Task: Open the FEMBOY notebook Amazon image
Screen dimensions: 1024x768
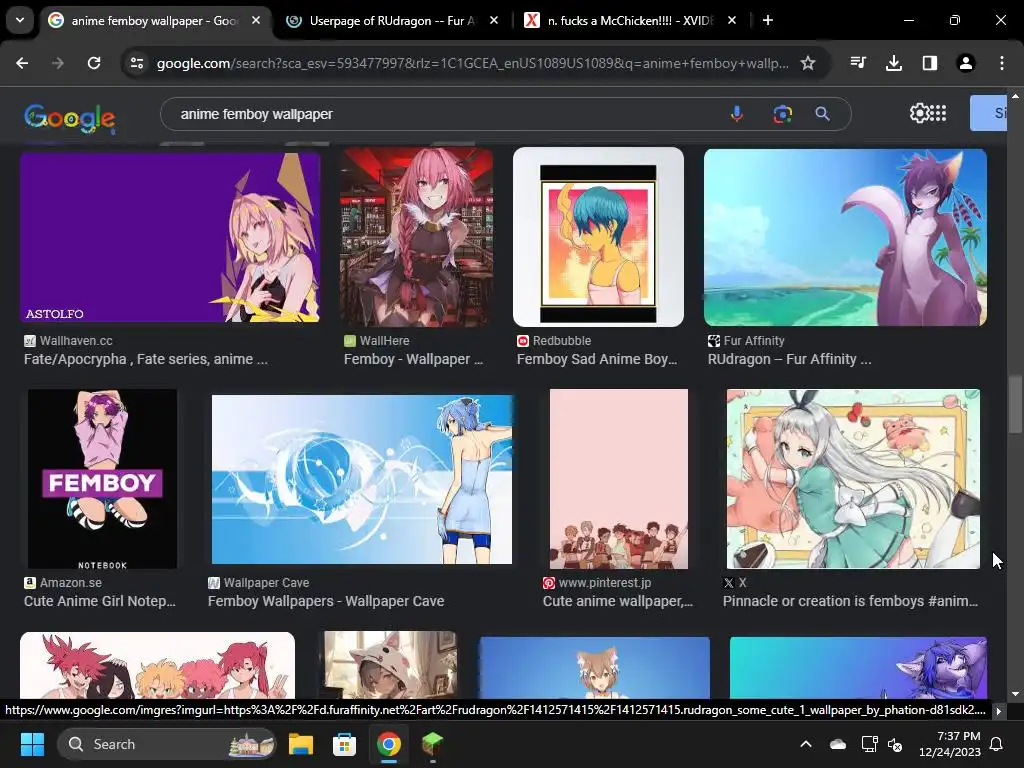Action: [x=103, y=479]
